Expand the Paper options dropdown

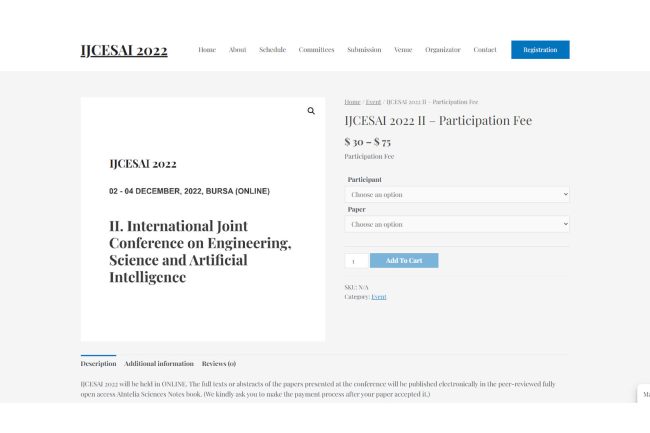[x=457, y=225]
